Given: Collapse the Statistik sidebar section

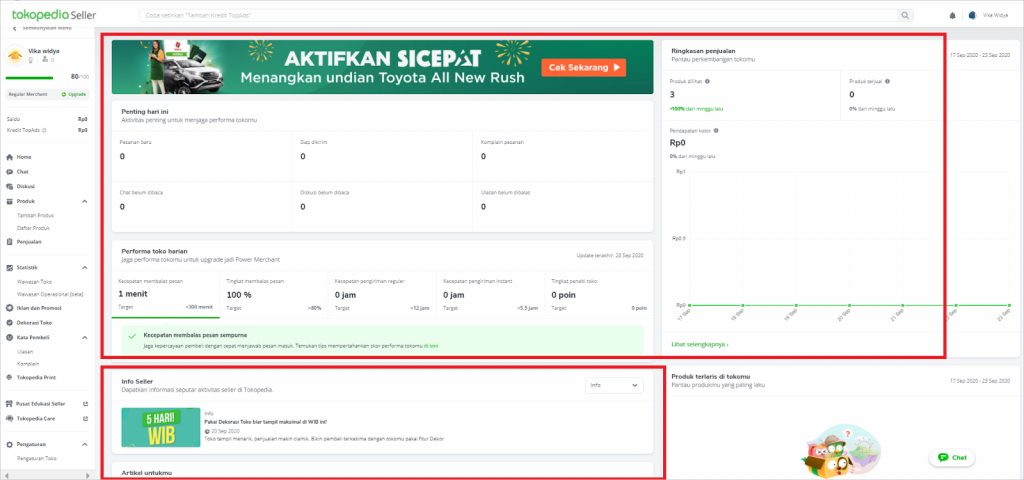Looking at the screenshot, I should click(84, 267).
